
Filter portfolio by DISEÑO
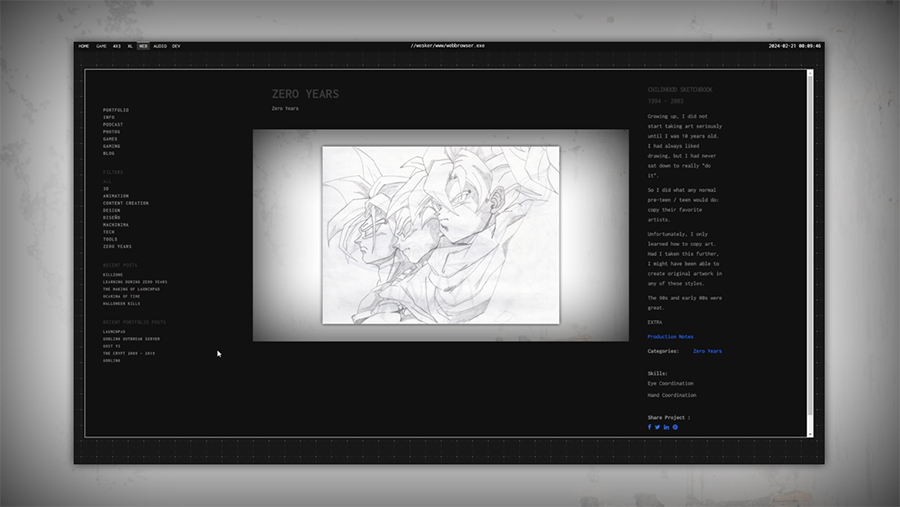tap(111, 218)
